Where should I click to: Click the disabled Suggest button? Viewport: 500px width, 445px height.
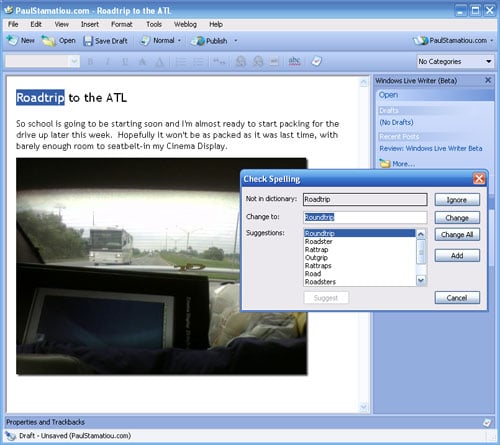[x=326, y=298]
